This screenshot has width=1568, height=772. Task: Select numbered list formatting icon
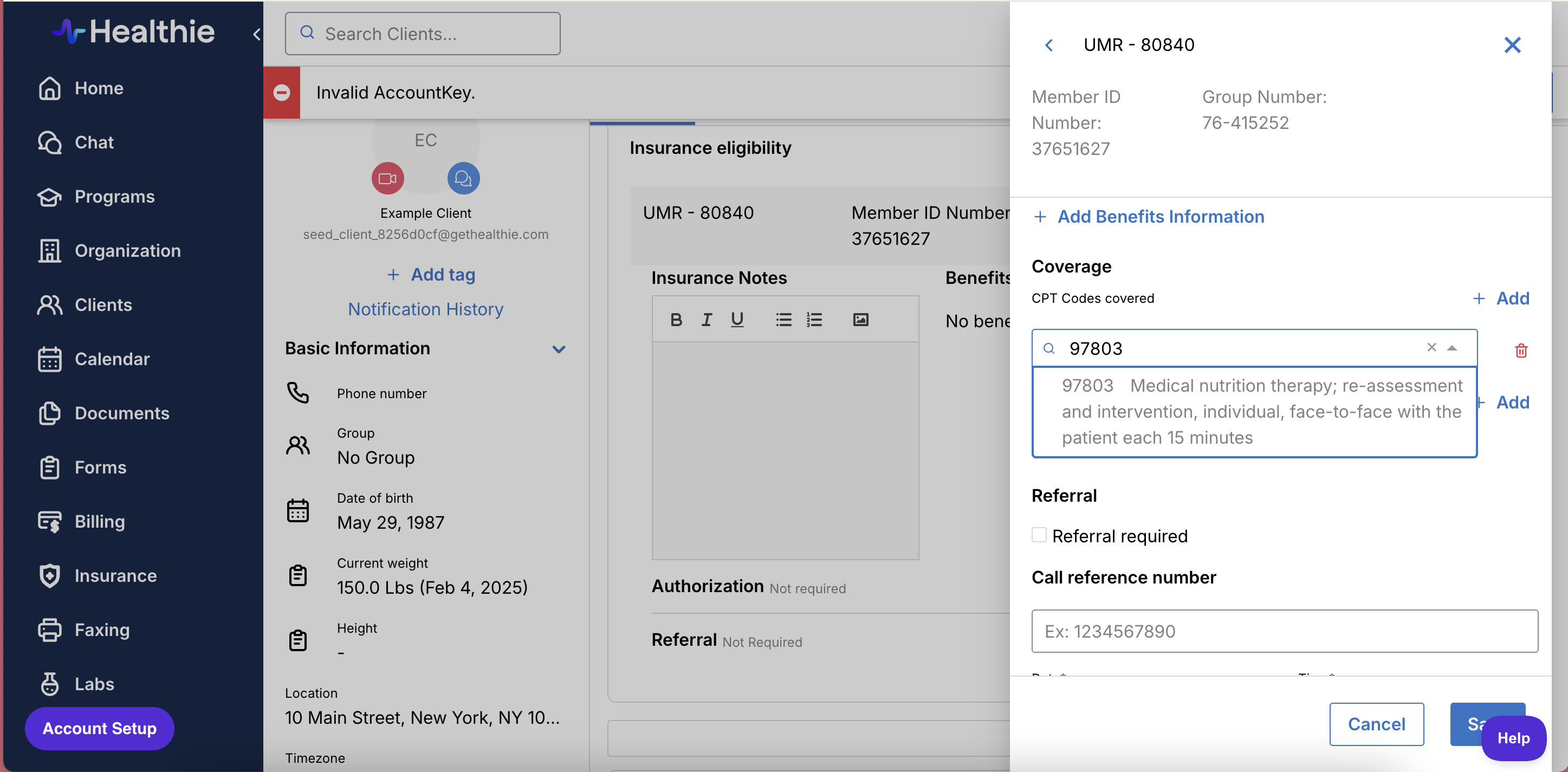click(x=814, y=320)
